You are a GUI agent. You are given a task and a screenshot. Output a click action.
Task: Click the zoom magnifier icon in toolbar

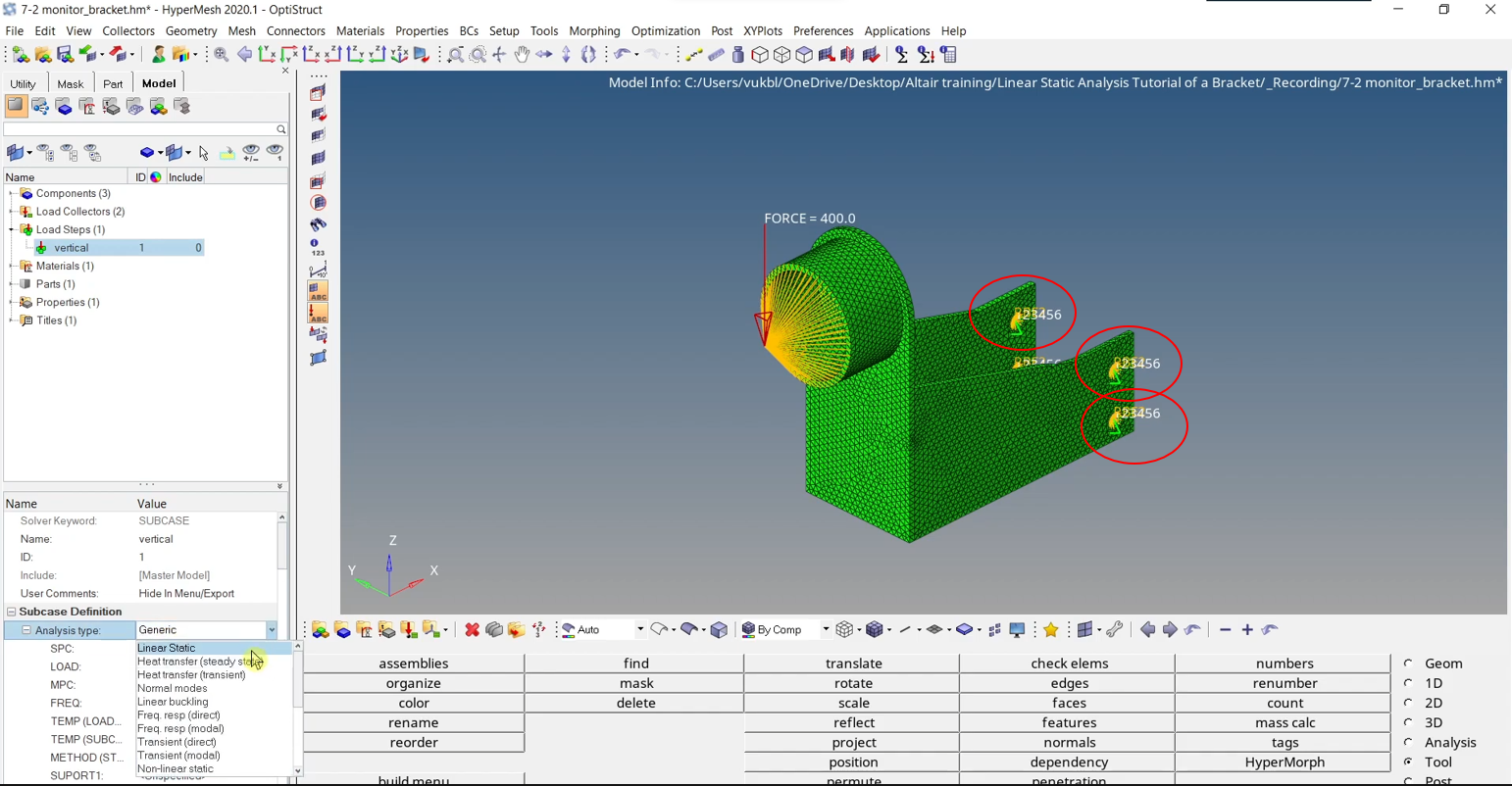pos(222,55)
